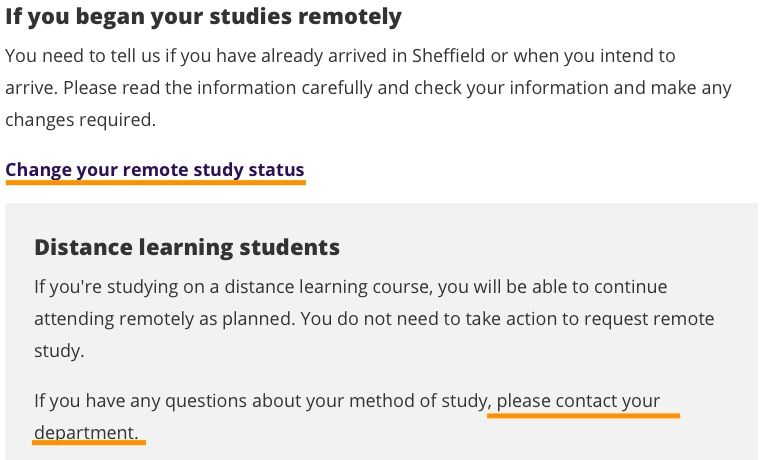Click the word department on the last line
The width and height of the screenshot is (764, 460).
tap(84, 433)
